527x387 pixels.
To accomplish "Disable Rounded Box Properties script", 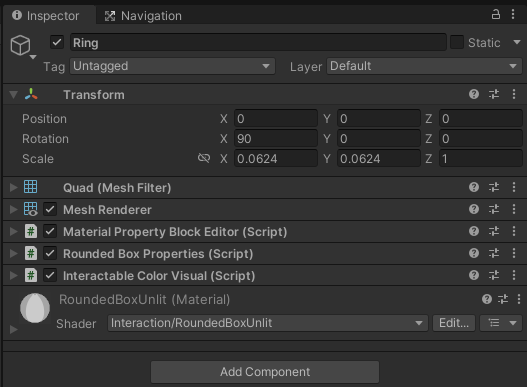I will 50,253.
